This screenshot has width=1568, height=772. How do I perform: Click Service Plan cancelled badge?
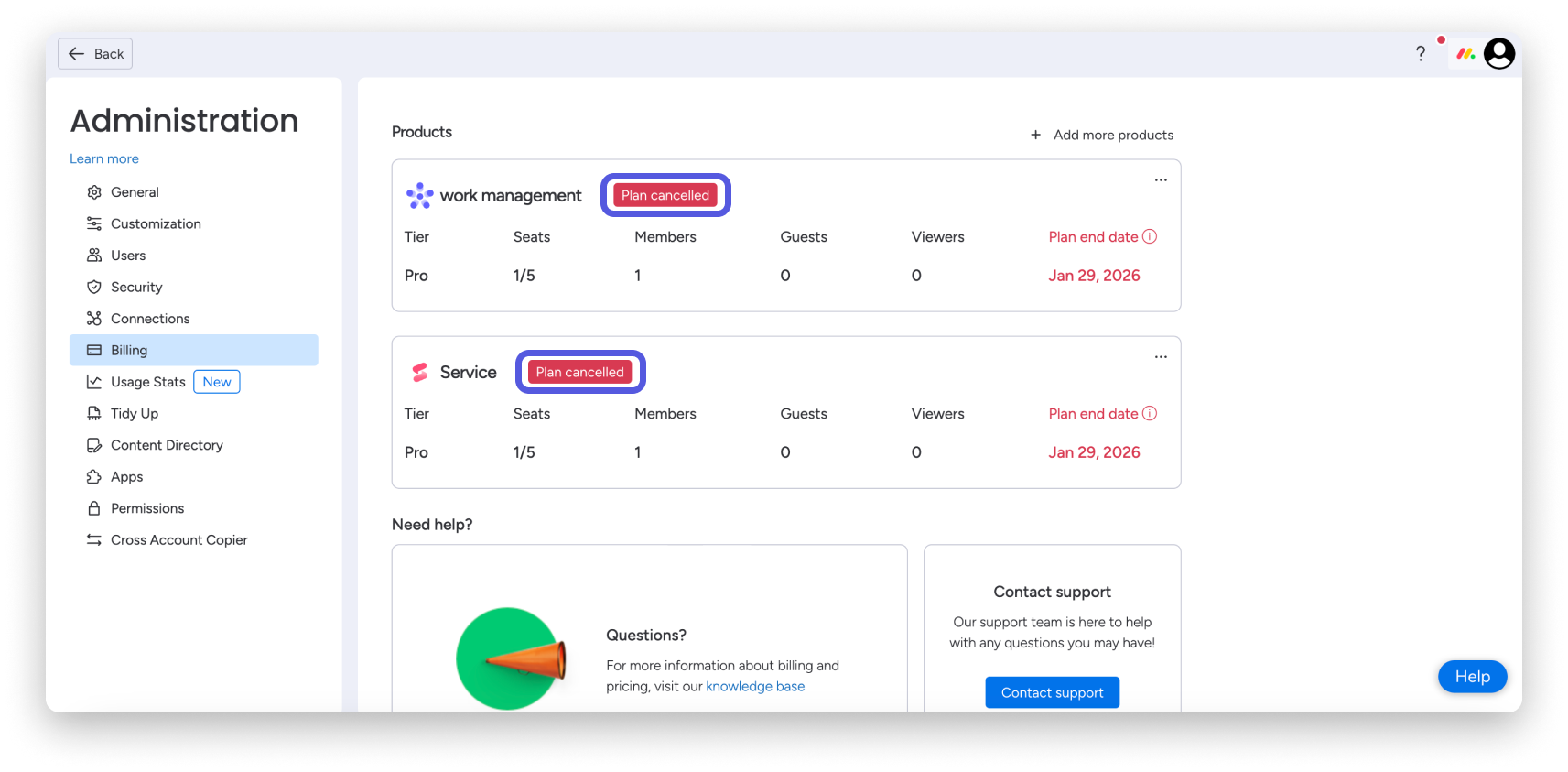tap(580, 372)
